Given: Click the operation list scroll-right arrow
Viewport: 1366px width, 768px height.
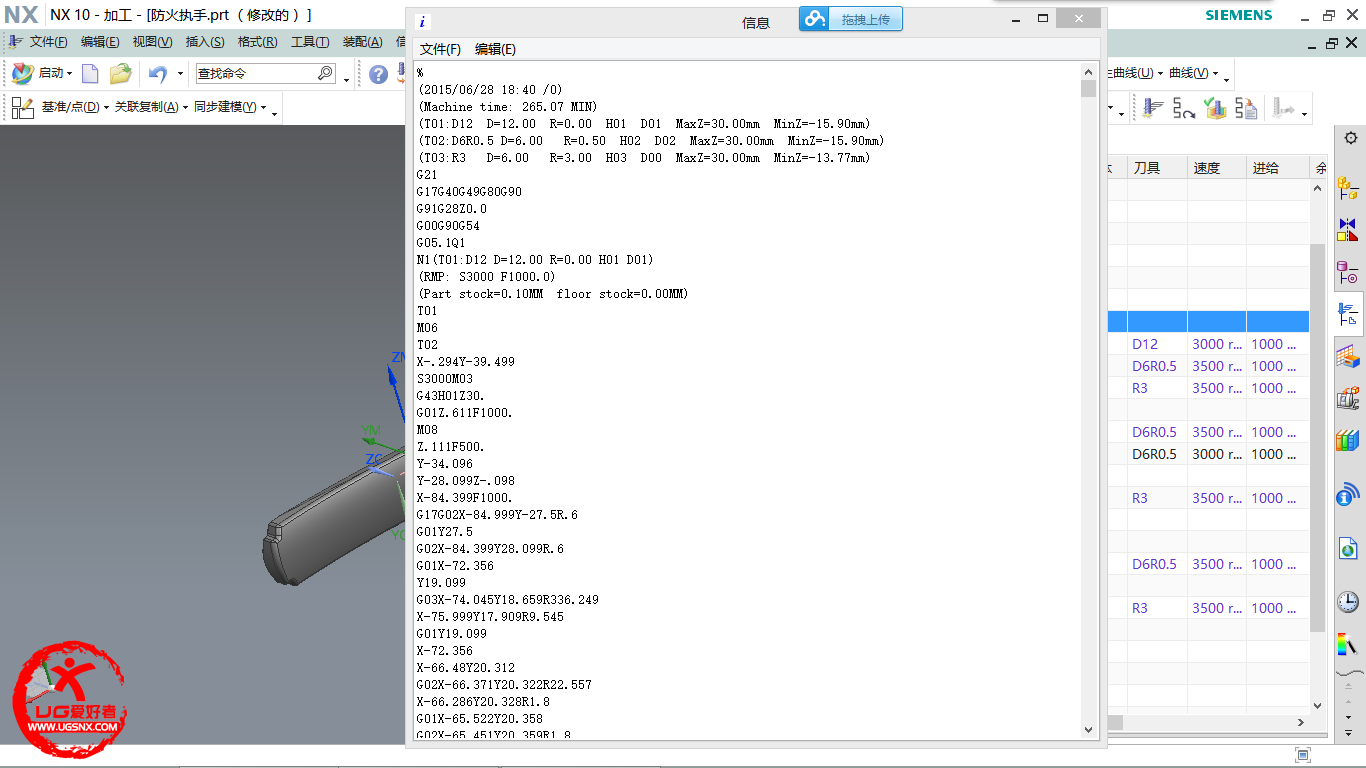Looking at the screenshot, I should point(1301,722).
